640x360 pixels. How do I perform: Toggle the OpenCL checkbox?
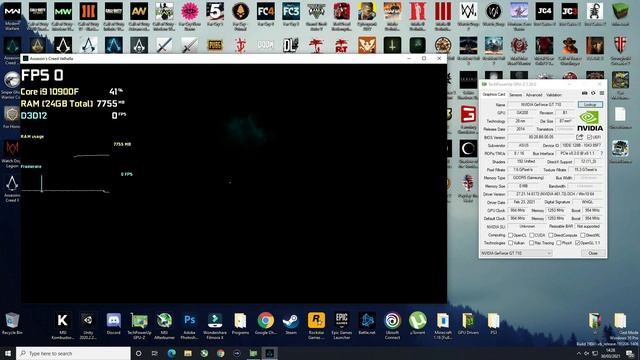[510, 235]
